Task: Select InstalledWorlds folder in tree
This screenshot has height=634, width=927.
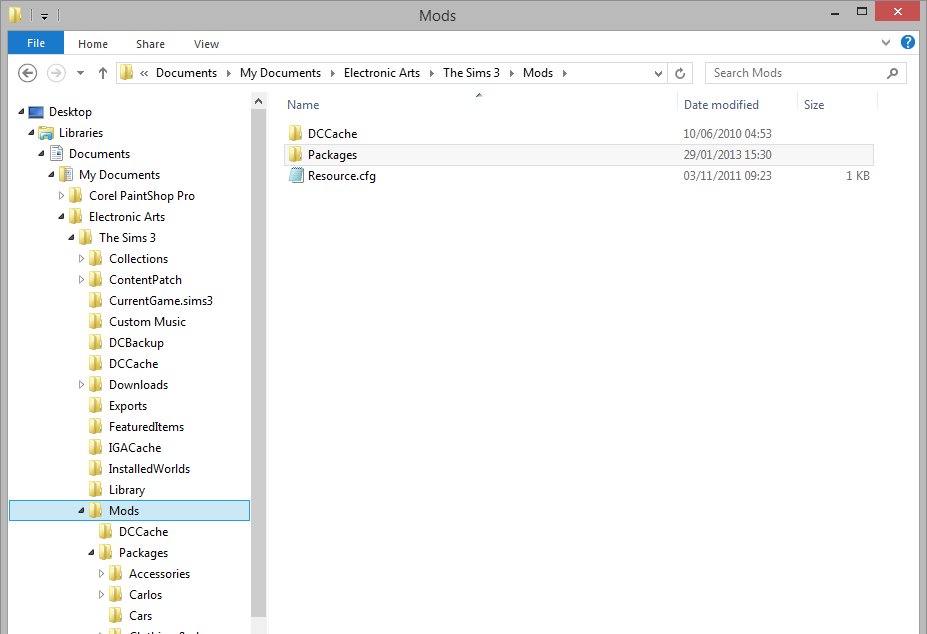Action: (x=149, y=468)
